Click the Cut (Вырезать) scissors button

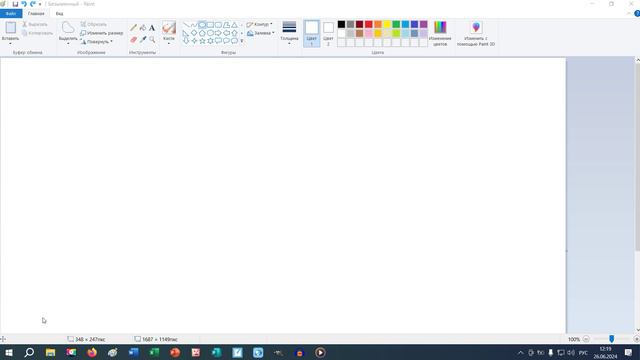click(x=35, y=24)
